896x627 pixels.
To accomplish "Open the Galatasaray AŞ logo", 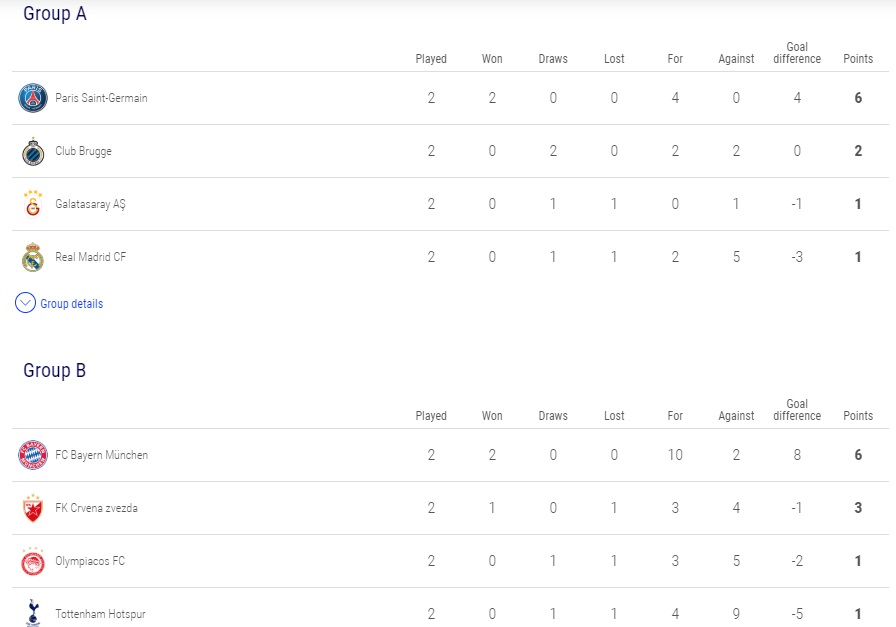I will pos(33,204).
